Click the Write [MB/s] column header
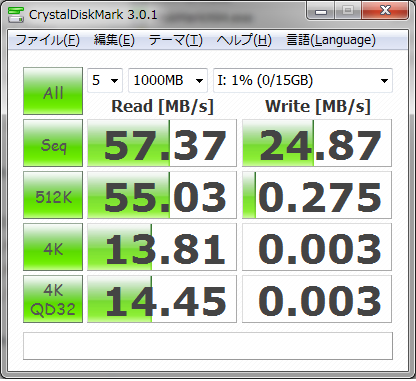Image resolution: width=416 pixels, height=381 pixels. pyautogui.click(x=318, y=106)
